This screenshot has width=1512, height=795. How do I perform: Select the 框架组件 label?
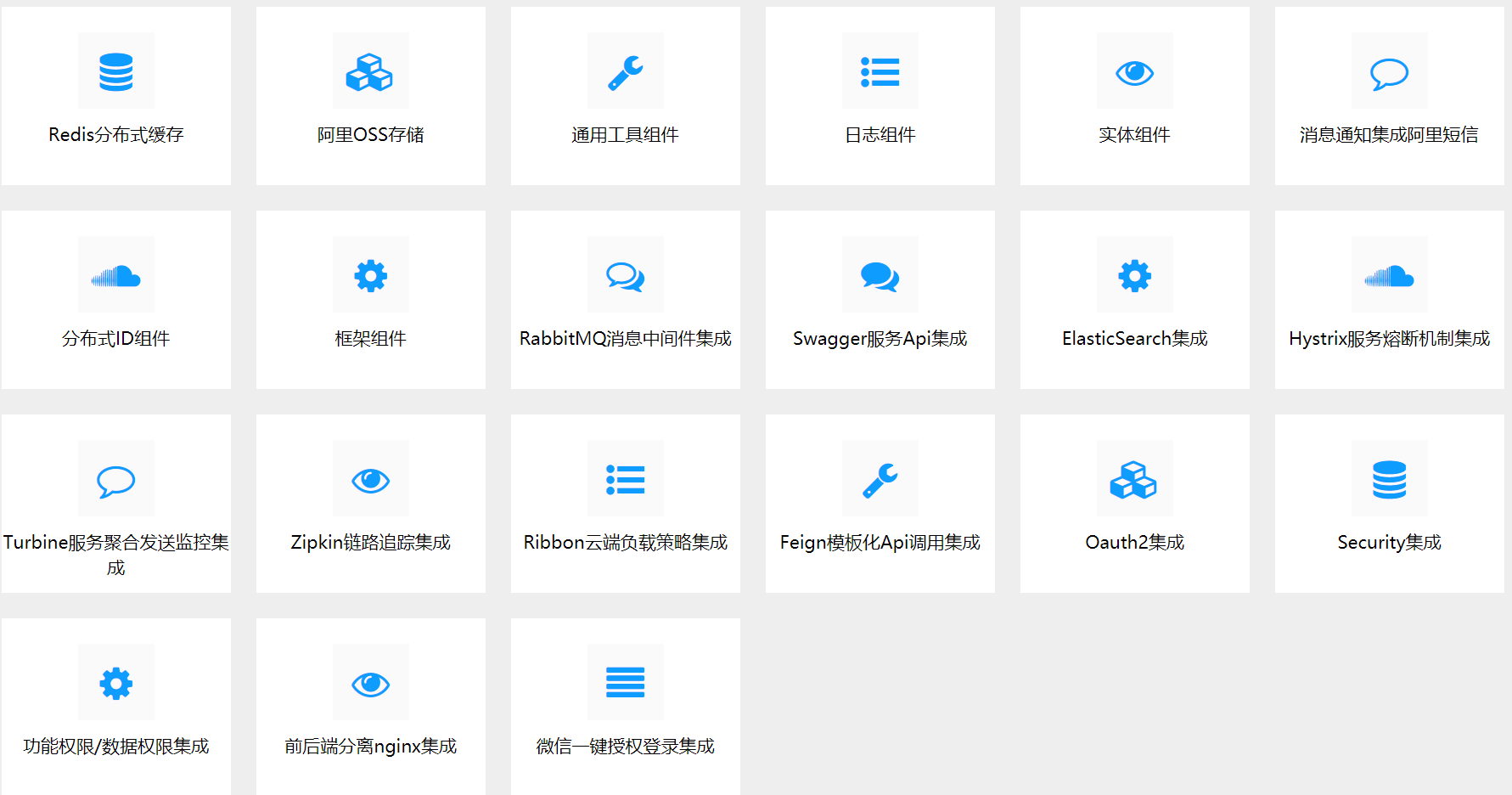coord(371,338)
